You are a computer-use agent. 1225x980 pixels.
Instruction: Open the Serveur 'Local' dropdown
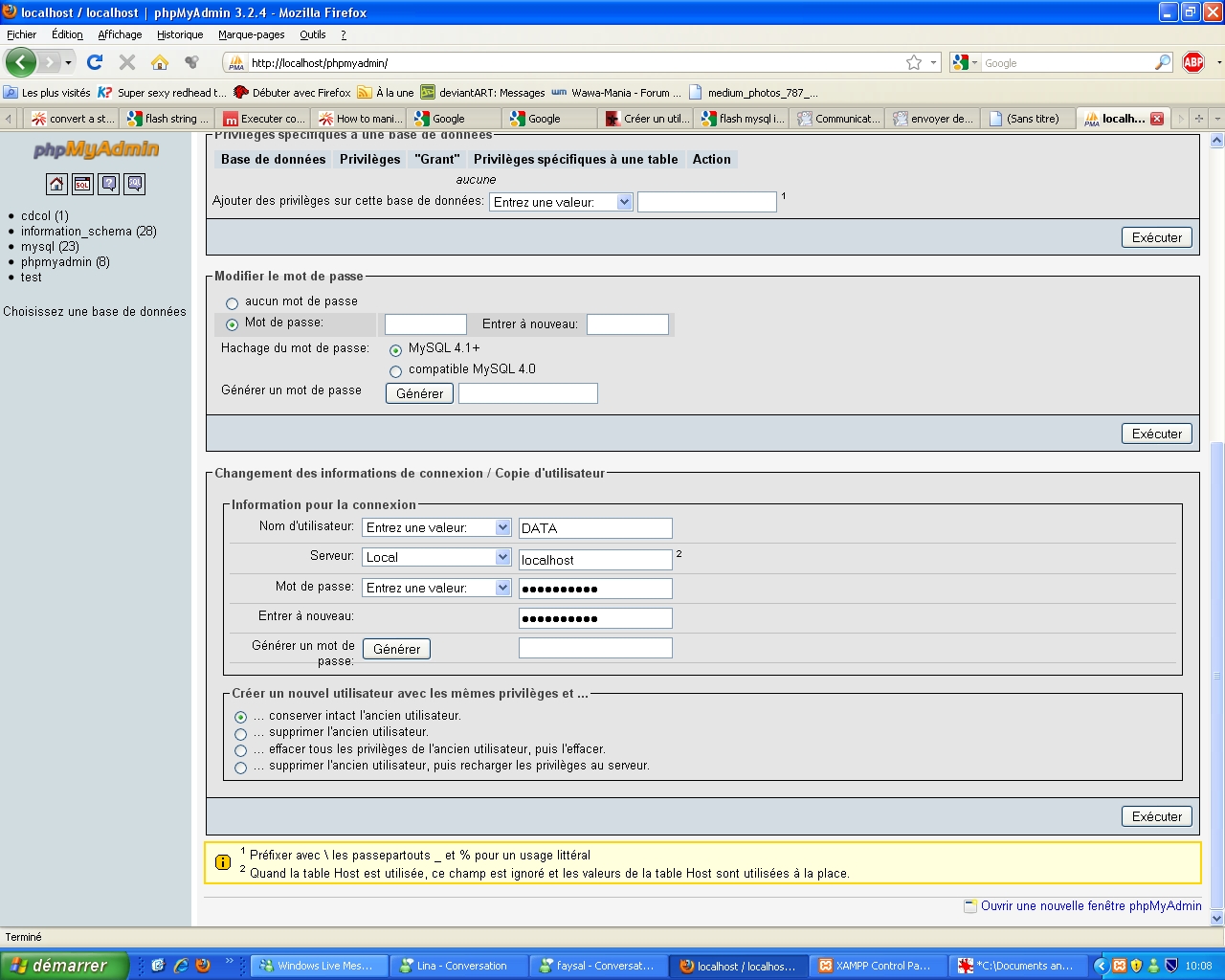[436, 557]
